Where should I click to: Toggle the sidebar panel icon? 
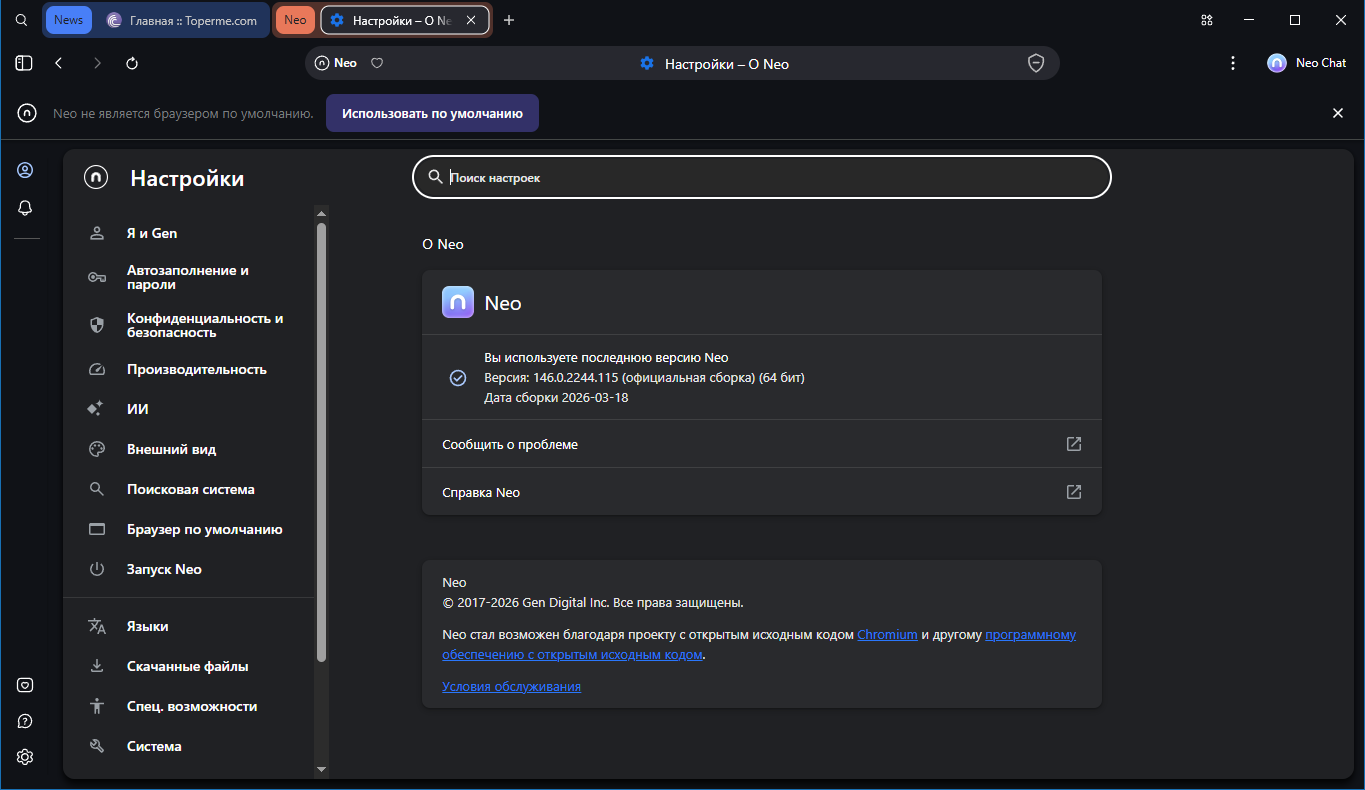pyautogui.click(x=24, y=63)
